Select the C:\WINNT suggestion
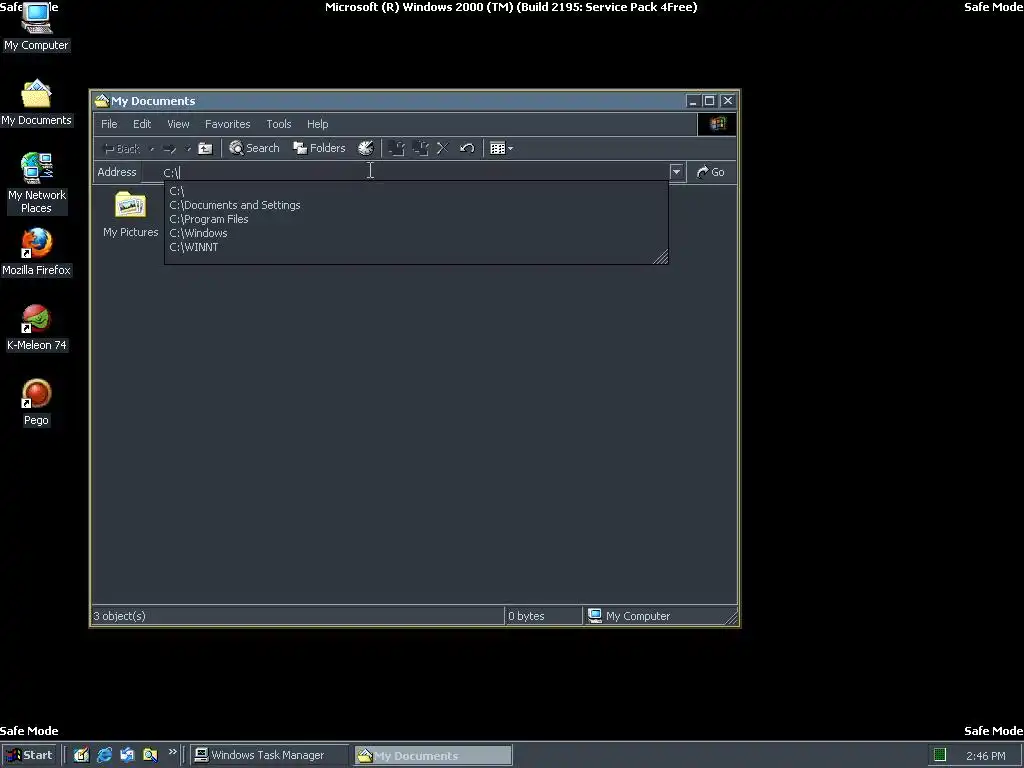The width and height of the screenshot is (1024, 768). pyautogui.click(x=416, y=248)
